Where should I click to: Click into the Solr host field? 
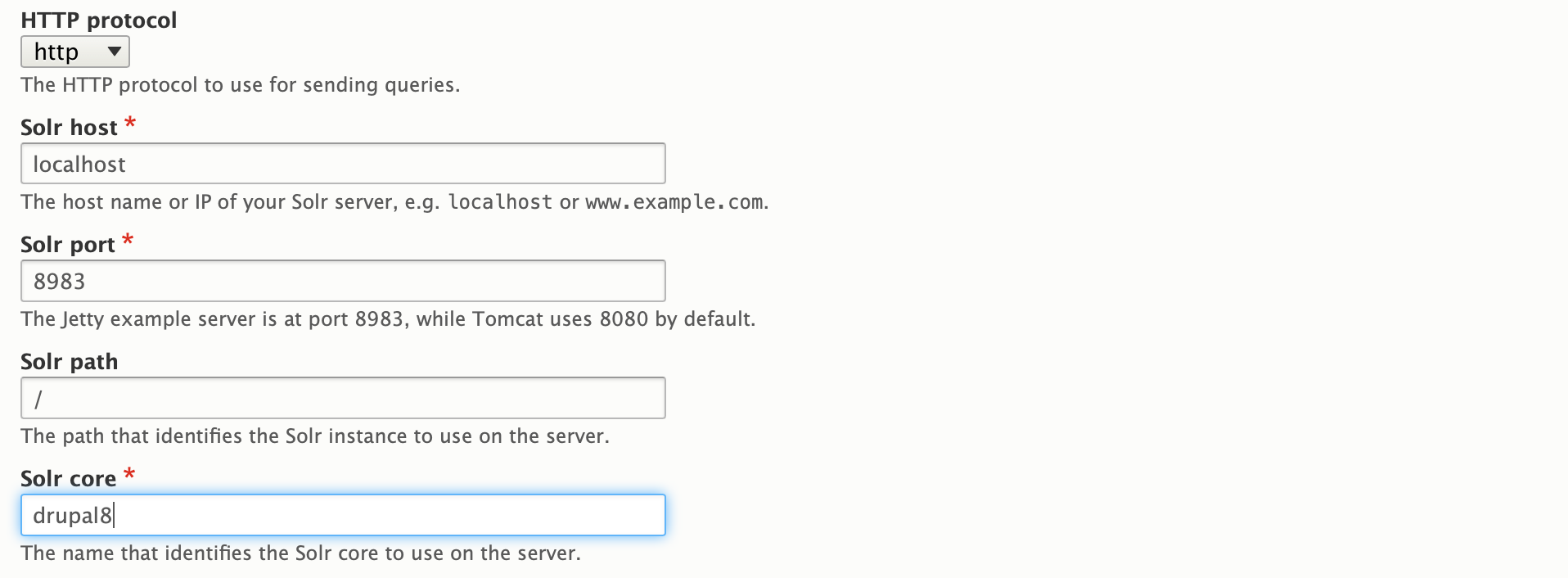point(342,164)
